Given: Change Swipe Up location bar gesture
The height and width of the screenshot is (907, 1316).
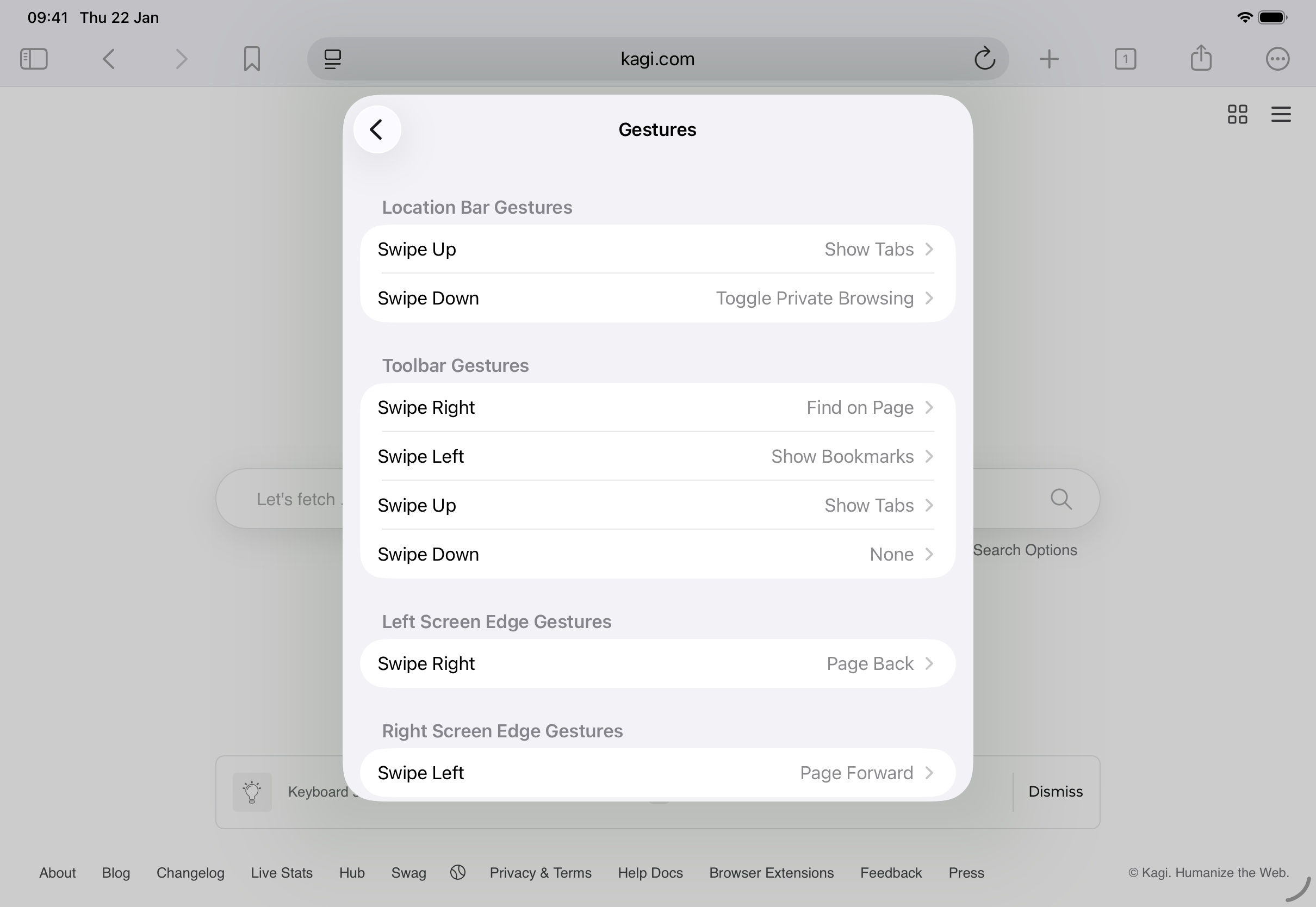Looking at the screenshot, I should [x=657, y=249].
